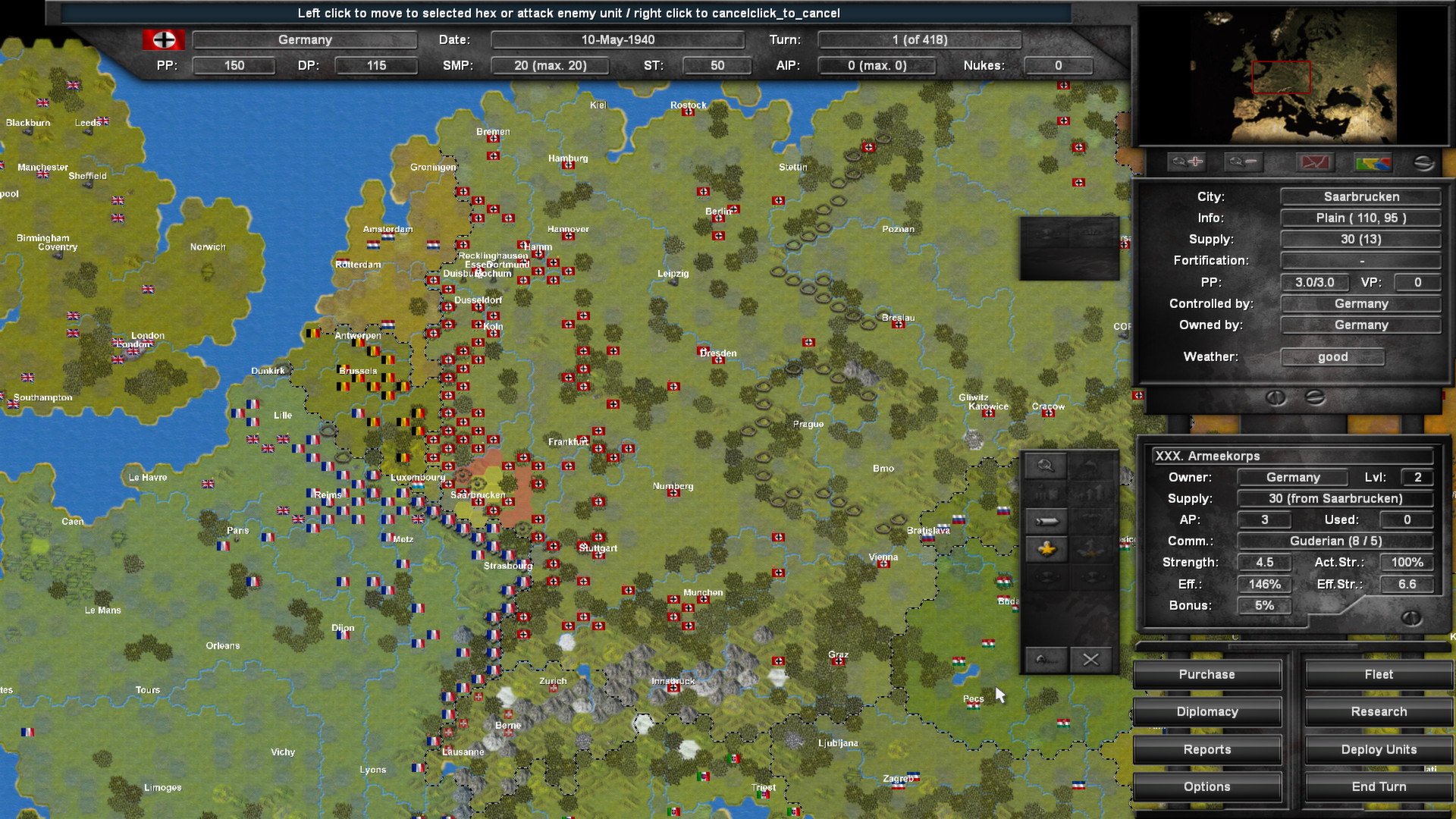
Task: Zoom in using the minimap magnifier-plus icon
Action: pyautogui.click(x=1186, y=162)
